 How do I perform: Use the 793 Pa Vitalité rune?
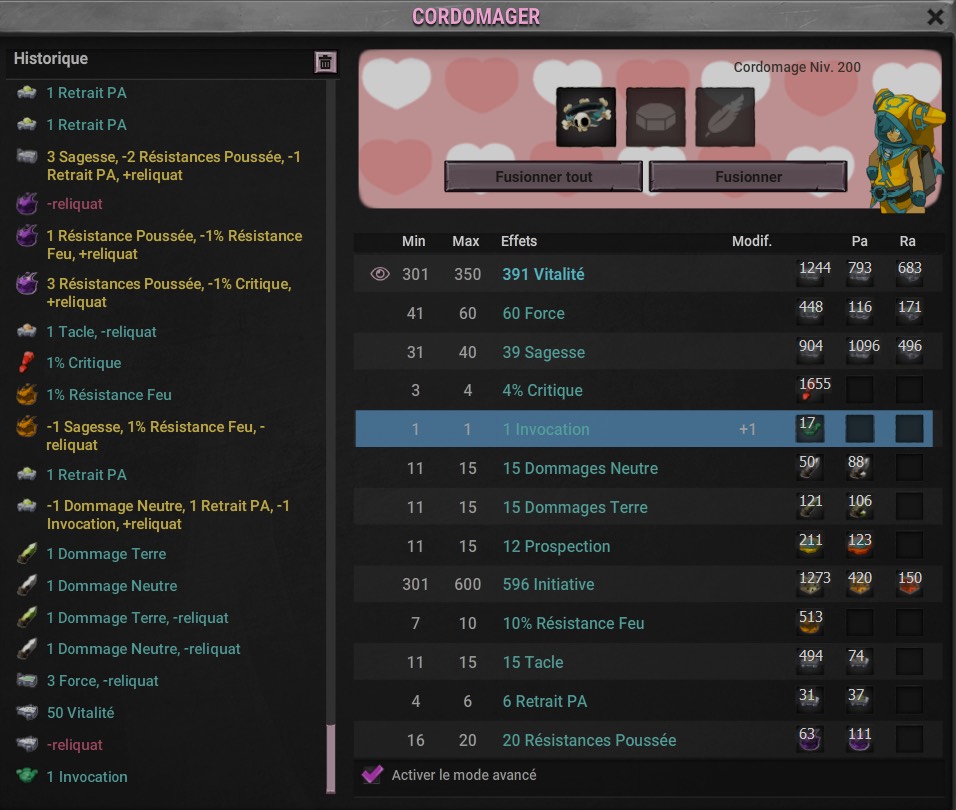click(x=860, y=274)
